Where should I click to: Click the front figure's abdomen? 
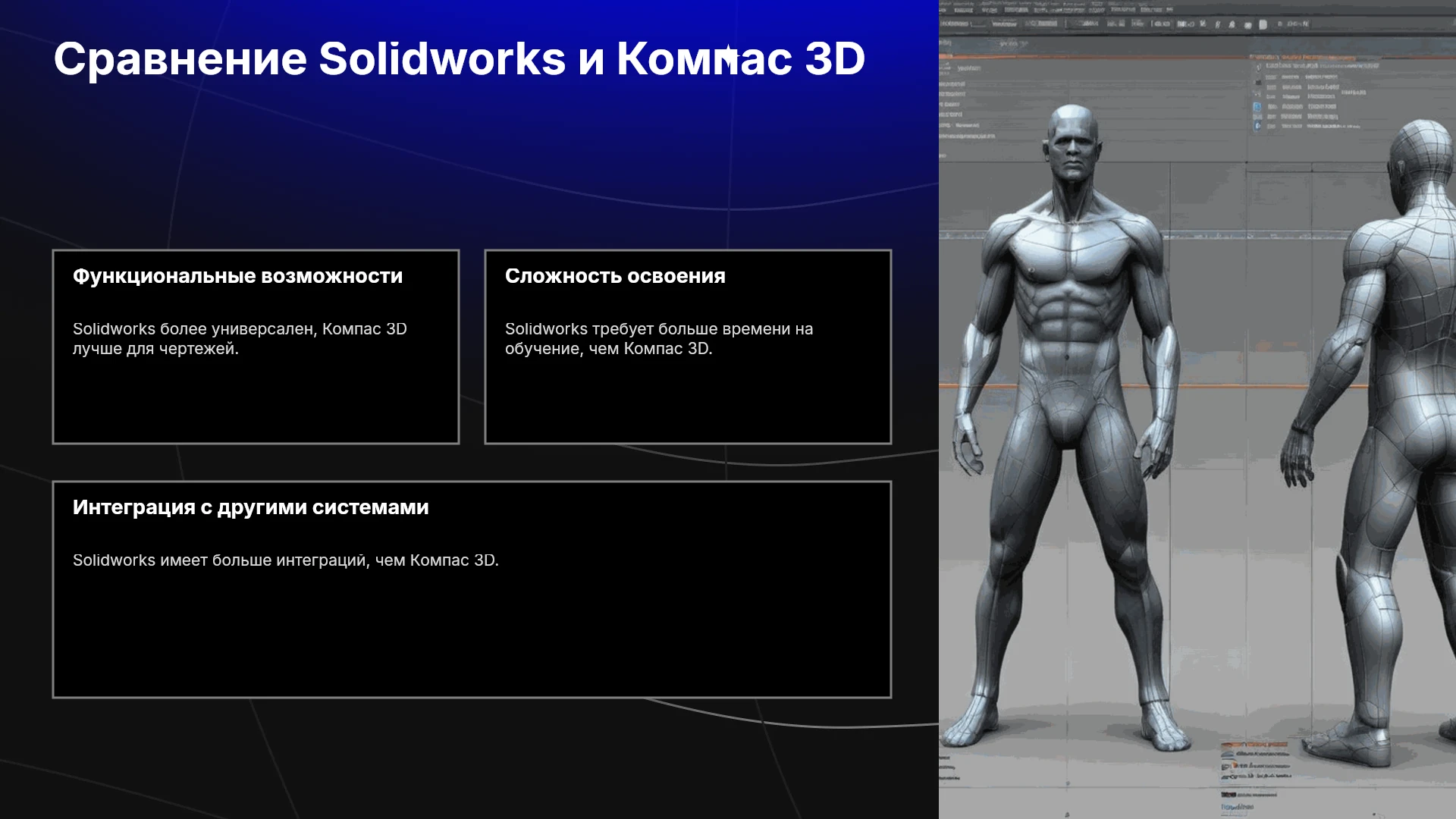coord(1069,318)
